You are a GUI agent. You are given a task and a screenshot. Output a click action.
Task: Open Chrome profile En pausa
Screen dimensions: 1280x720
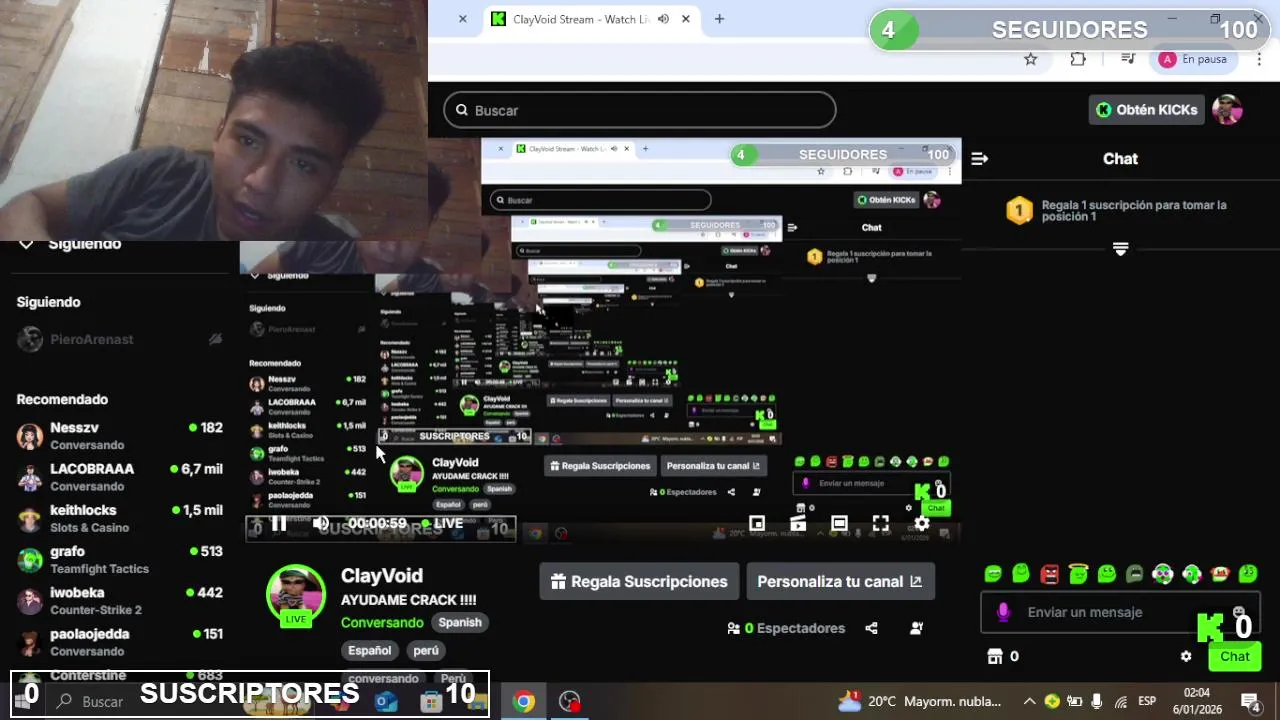click(x=1193, y=59)
